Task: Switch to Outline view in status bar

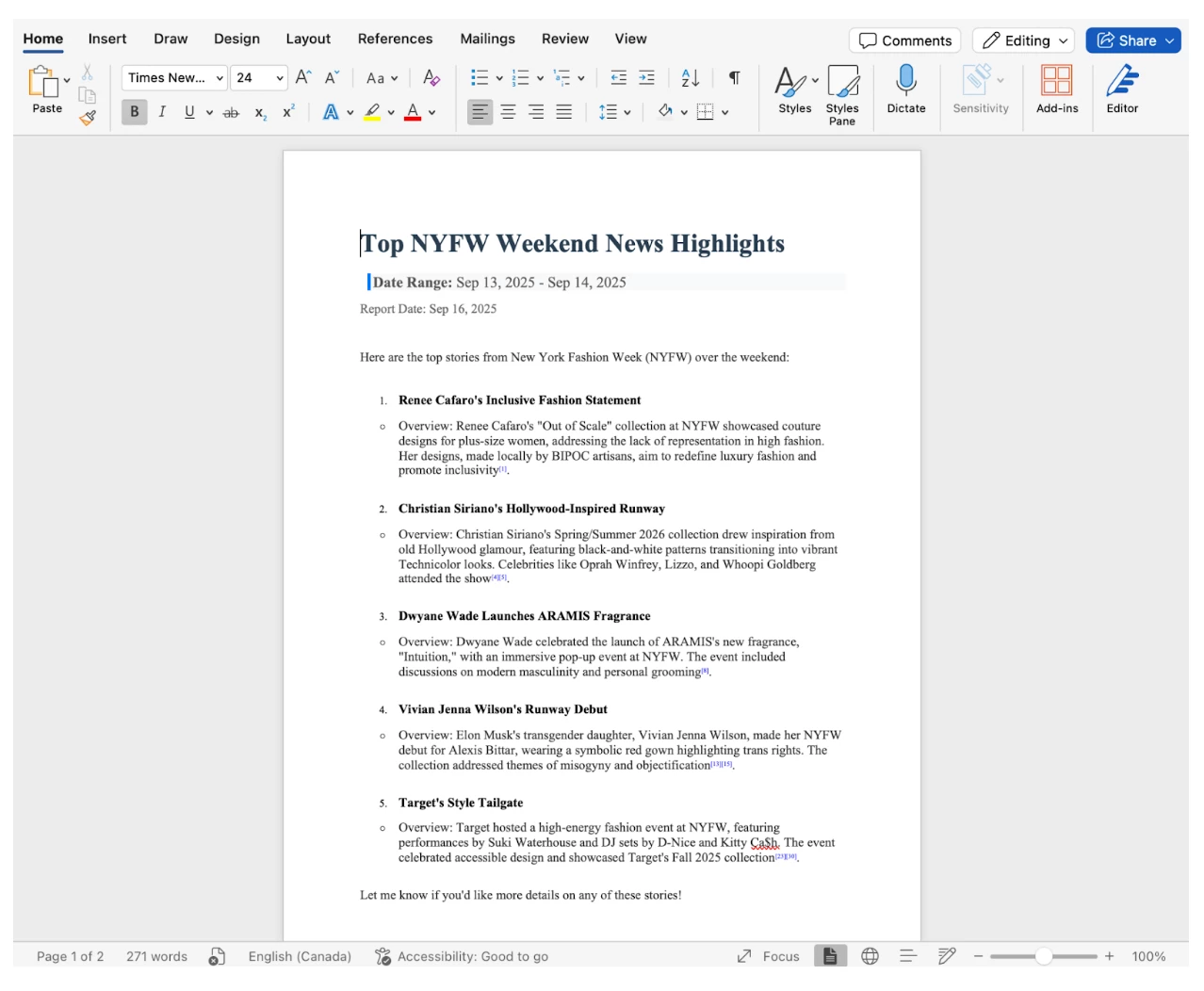Action: point(908,956)
